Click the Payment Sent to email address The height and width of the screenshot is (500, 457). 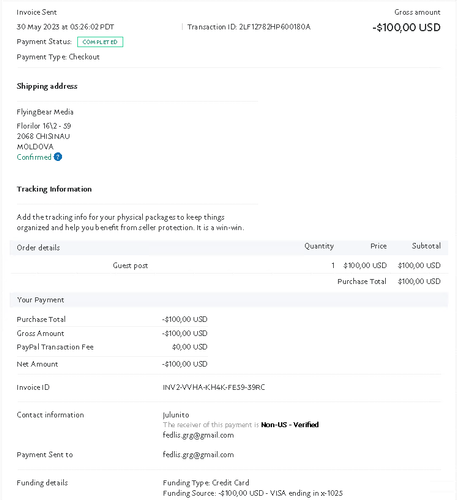point(198,455)
